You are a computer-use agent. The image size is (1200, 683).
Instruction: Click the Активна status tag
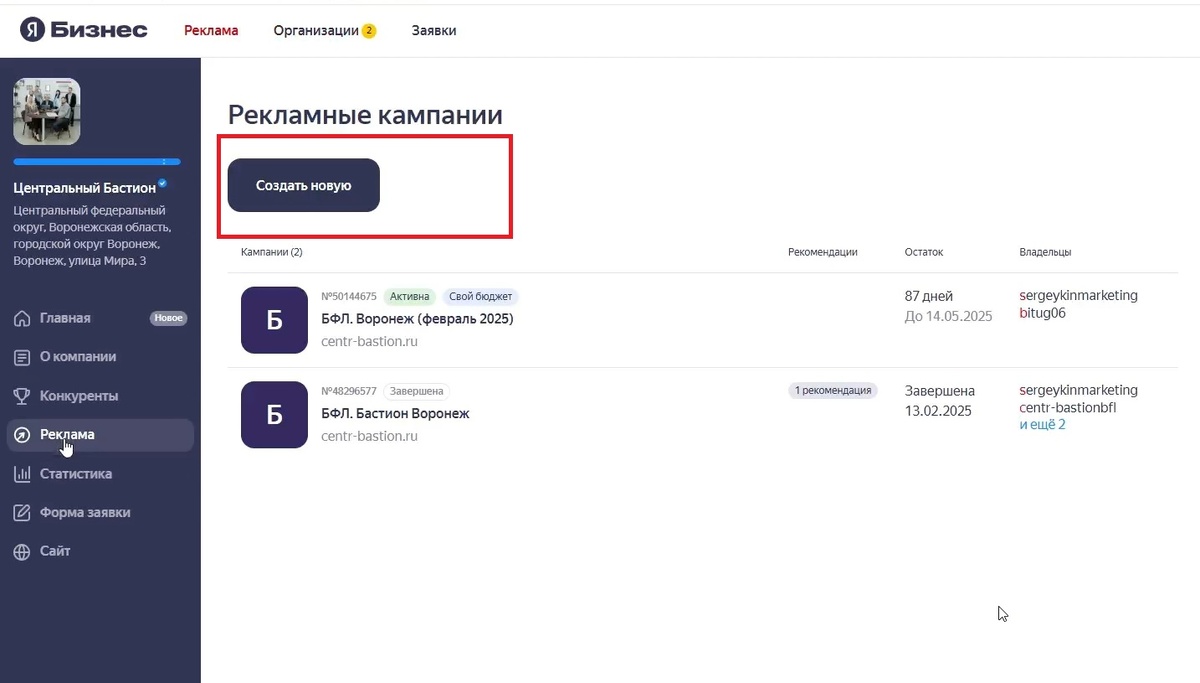click(410, 296)
